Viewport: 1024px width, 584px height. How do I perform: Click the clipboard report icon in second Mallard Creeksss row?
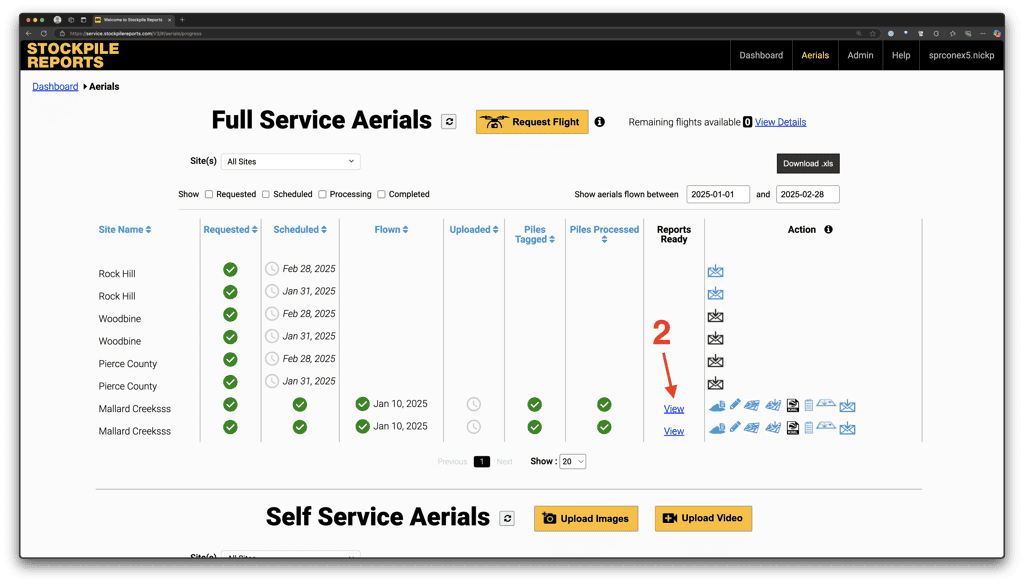tap(809, 428)
